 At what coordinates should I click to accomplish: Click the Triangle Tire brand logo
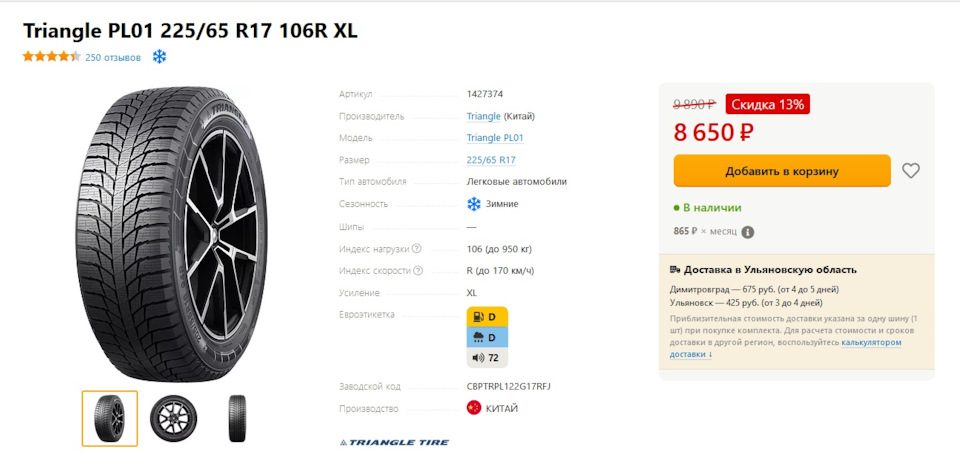[394, 442]
